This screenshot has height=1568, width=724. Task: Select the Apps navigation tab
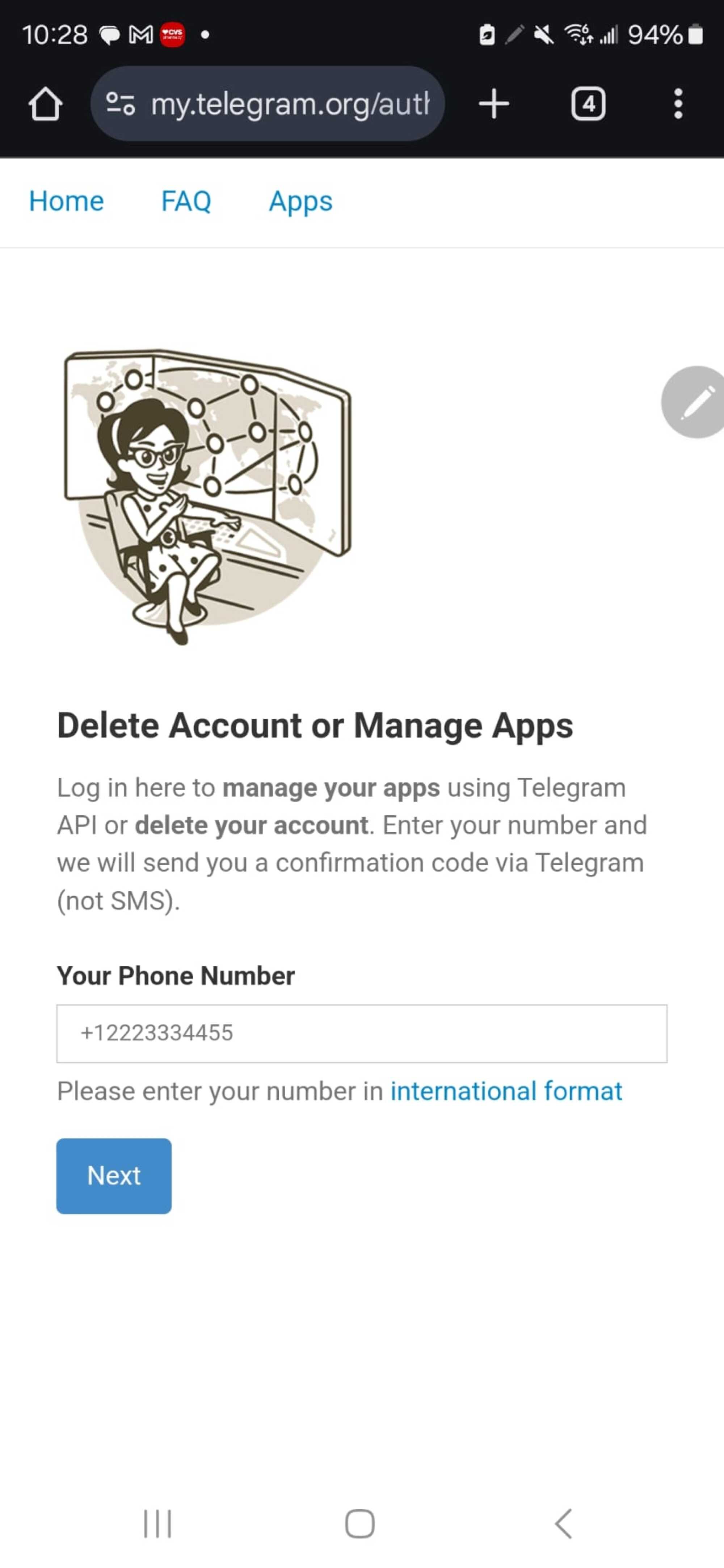[x=300, y=201]
